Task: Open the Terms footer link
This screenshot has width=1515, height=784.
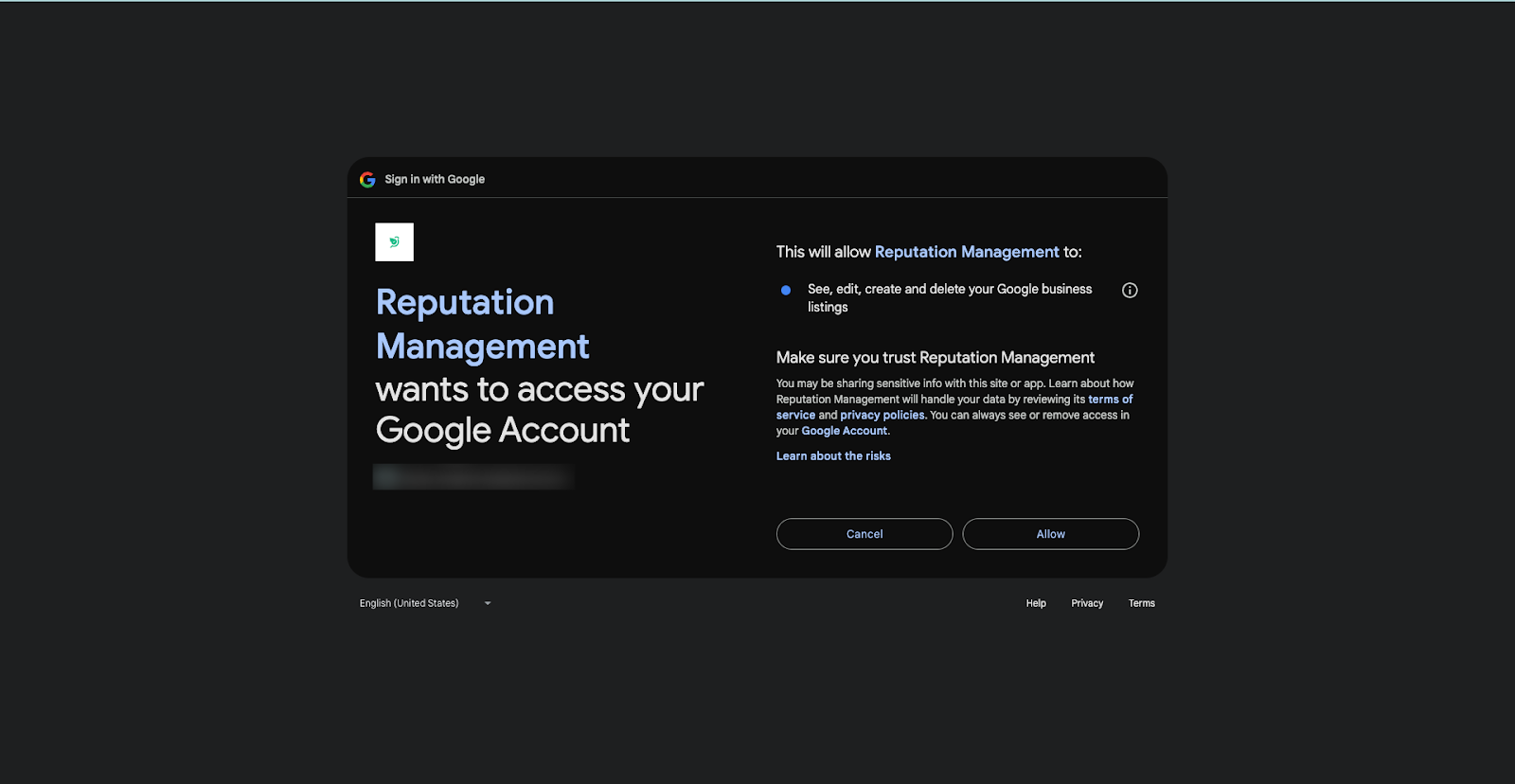Action: click(1141, 603)
